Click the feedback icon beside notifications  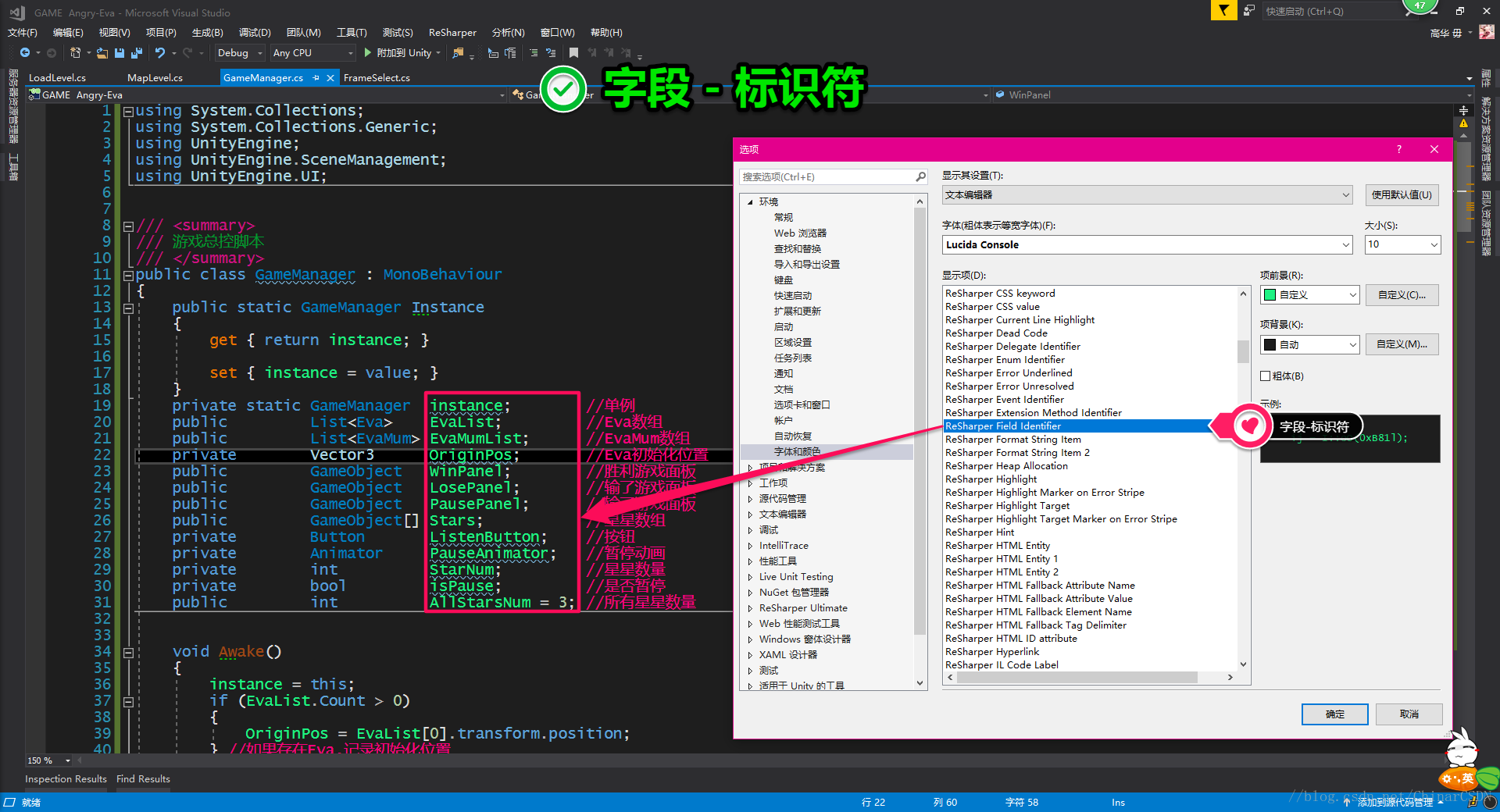pyautogui.click(x=1249, y=10)
